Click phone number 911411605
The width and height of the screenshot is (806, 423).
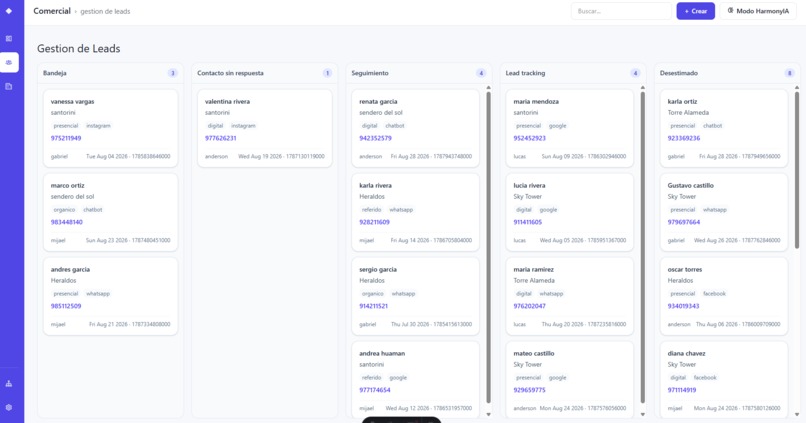[527, 222]
